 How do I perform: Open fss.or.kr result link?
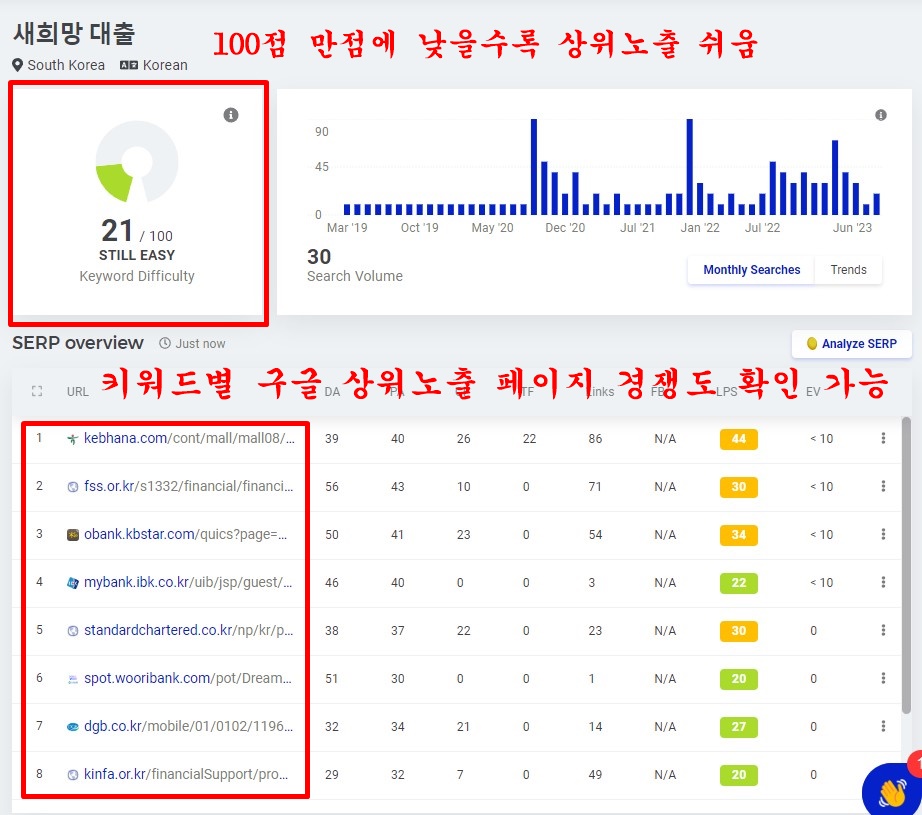[x=189, y=486]
